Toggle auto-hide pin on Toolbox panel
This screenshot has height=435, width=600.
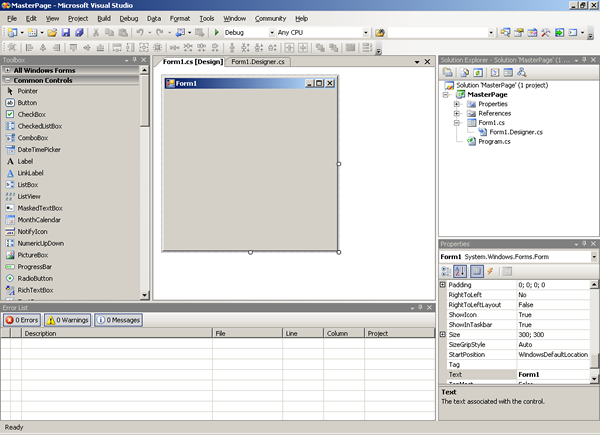point(135,60)
